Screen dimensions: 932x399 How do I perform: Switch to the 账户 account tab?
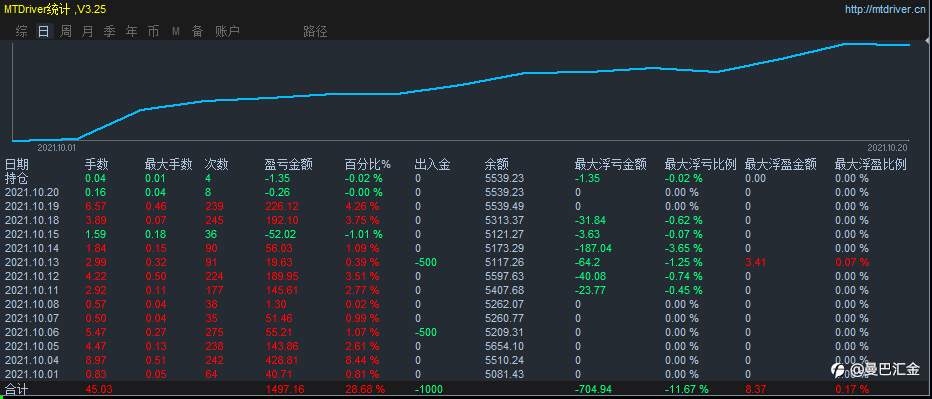coord(227,32)
